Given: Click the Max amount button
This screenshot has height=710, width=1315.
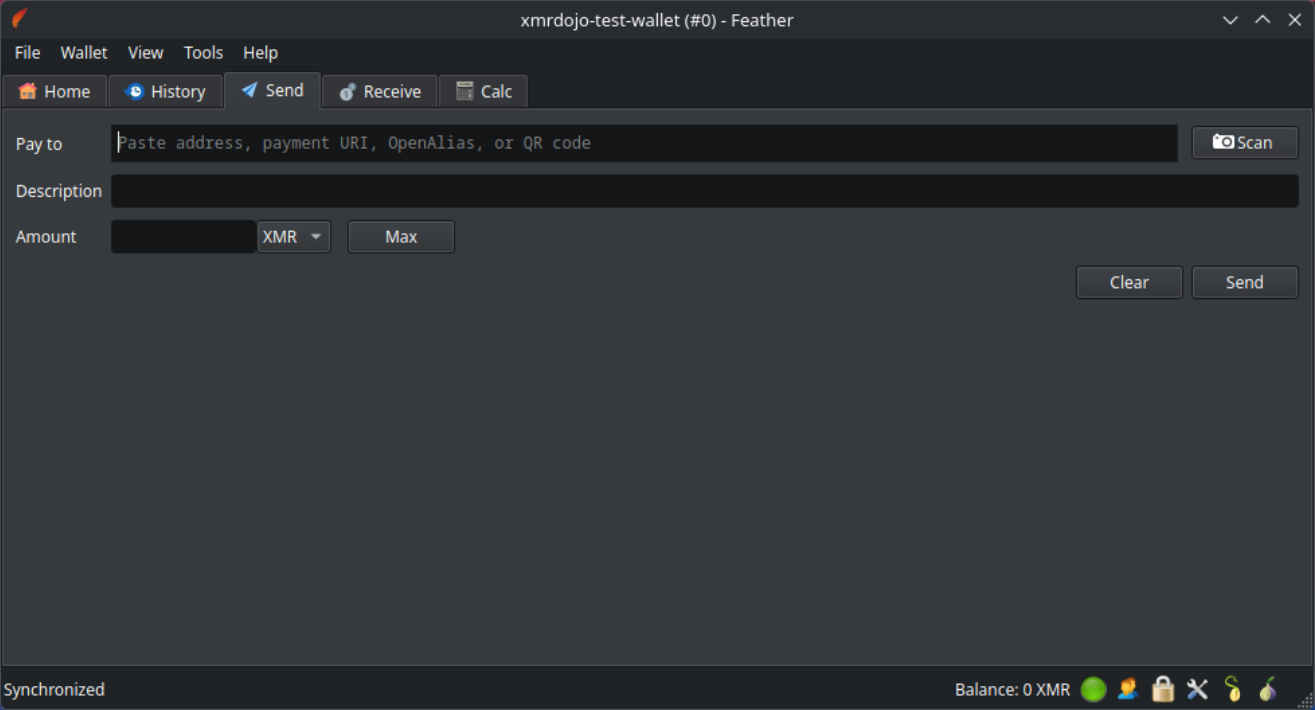Looking at the screenshot, I should tap(401, 237).
